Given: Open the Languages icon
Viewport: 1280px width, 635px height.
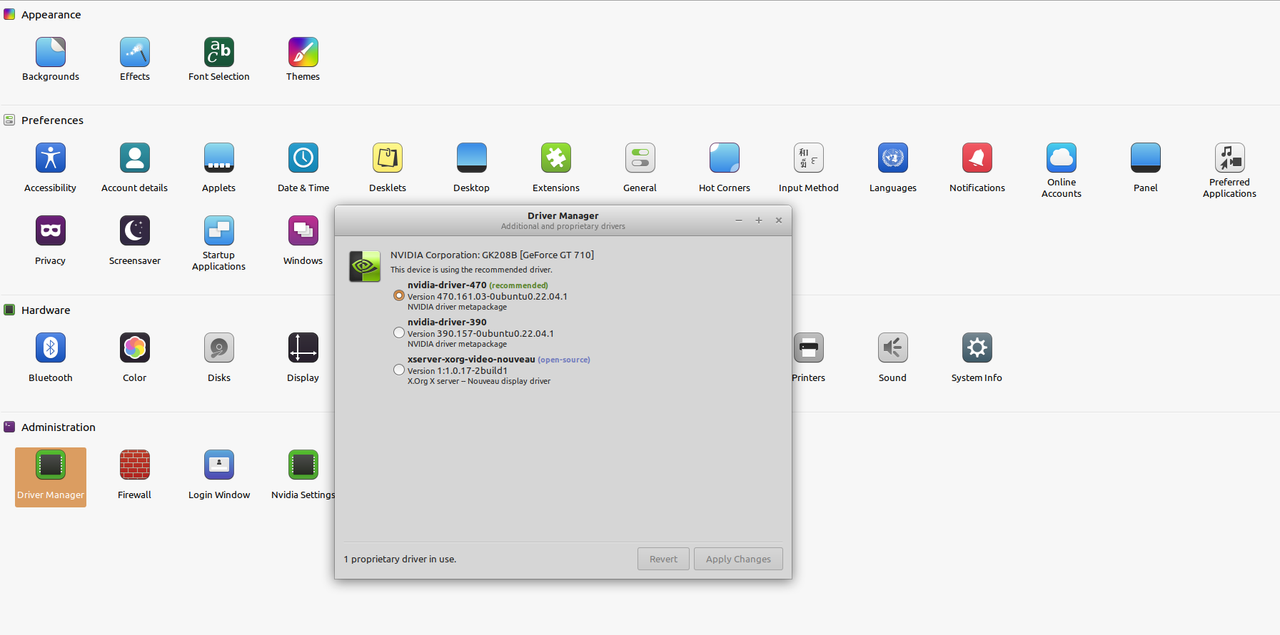Looking at the screenshot, I should point(893,158).
